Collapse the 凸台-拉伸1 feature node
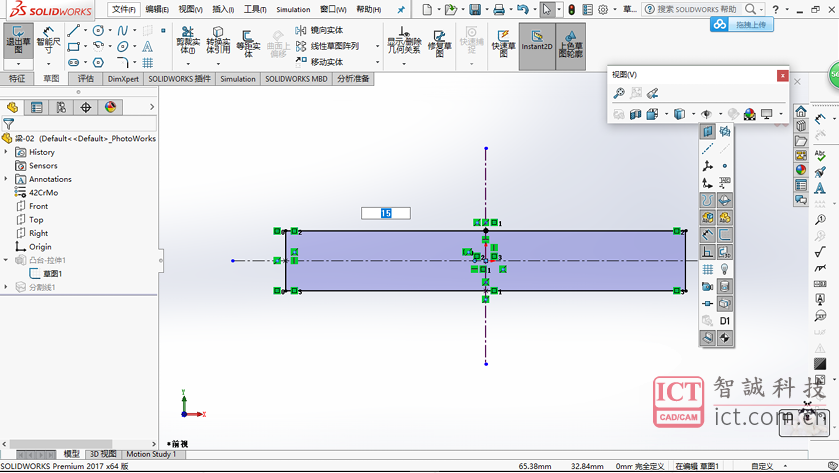839x473 pixels. (x=6, y=260)
